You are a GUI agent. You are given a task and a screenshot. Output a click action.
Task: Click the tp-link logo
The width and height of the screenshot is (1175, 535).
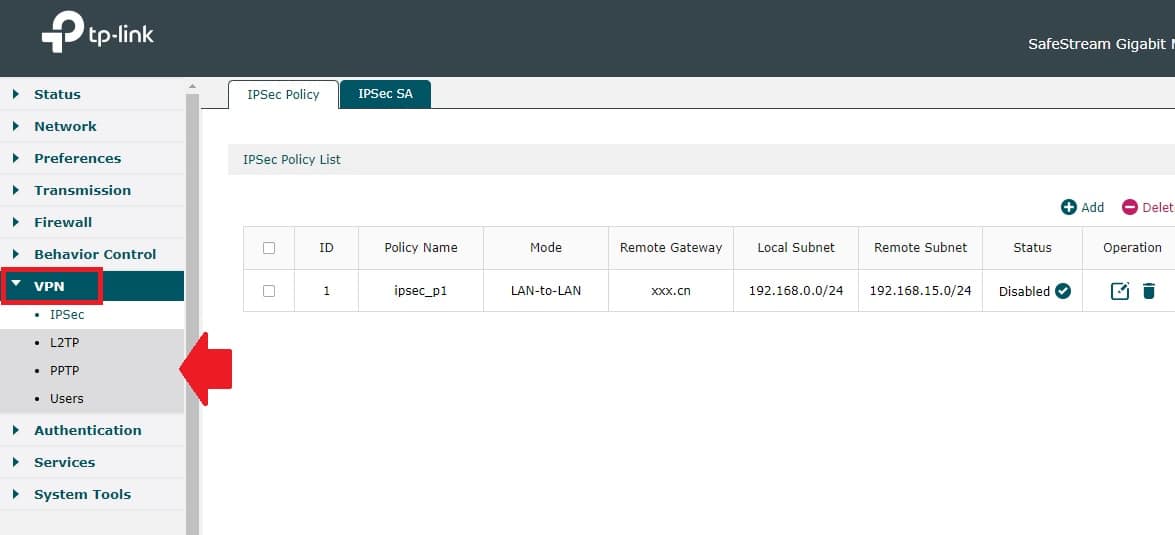coord(97,36)
